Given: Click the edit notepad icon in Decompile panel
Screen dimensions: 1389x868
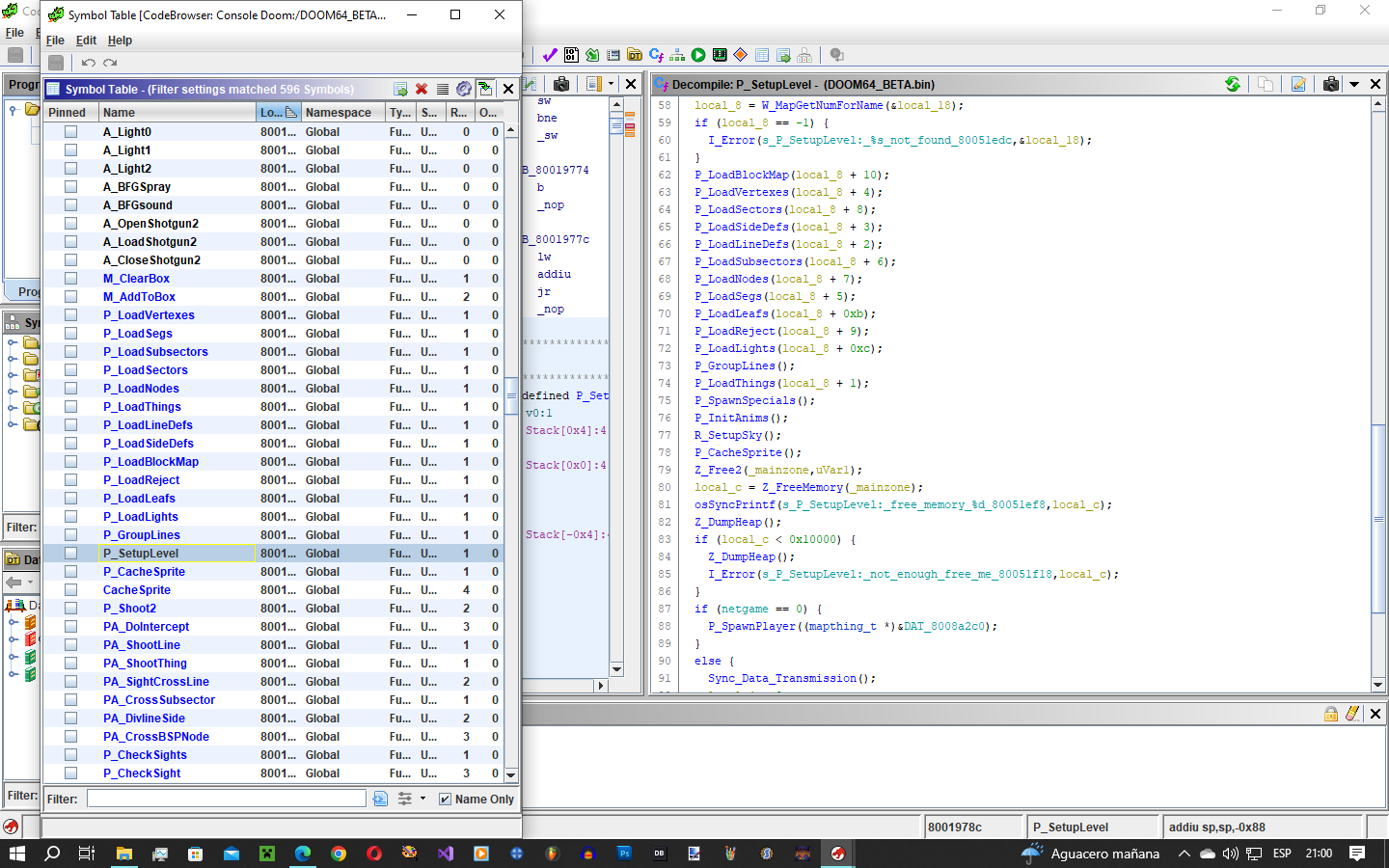Looking at the screenshot, I should (1298, 84).
